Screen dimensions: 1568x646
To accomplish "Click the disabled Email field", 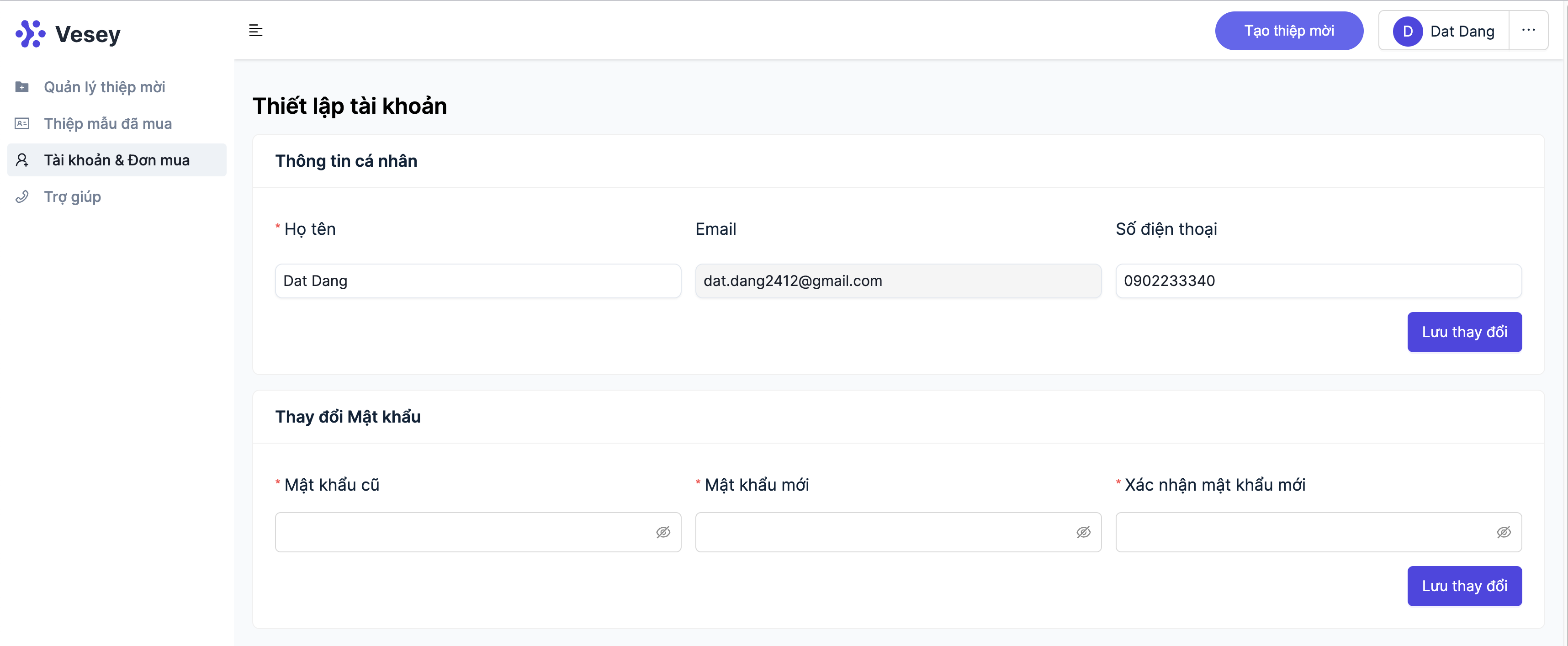I will (898, 281).
